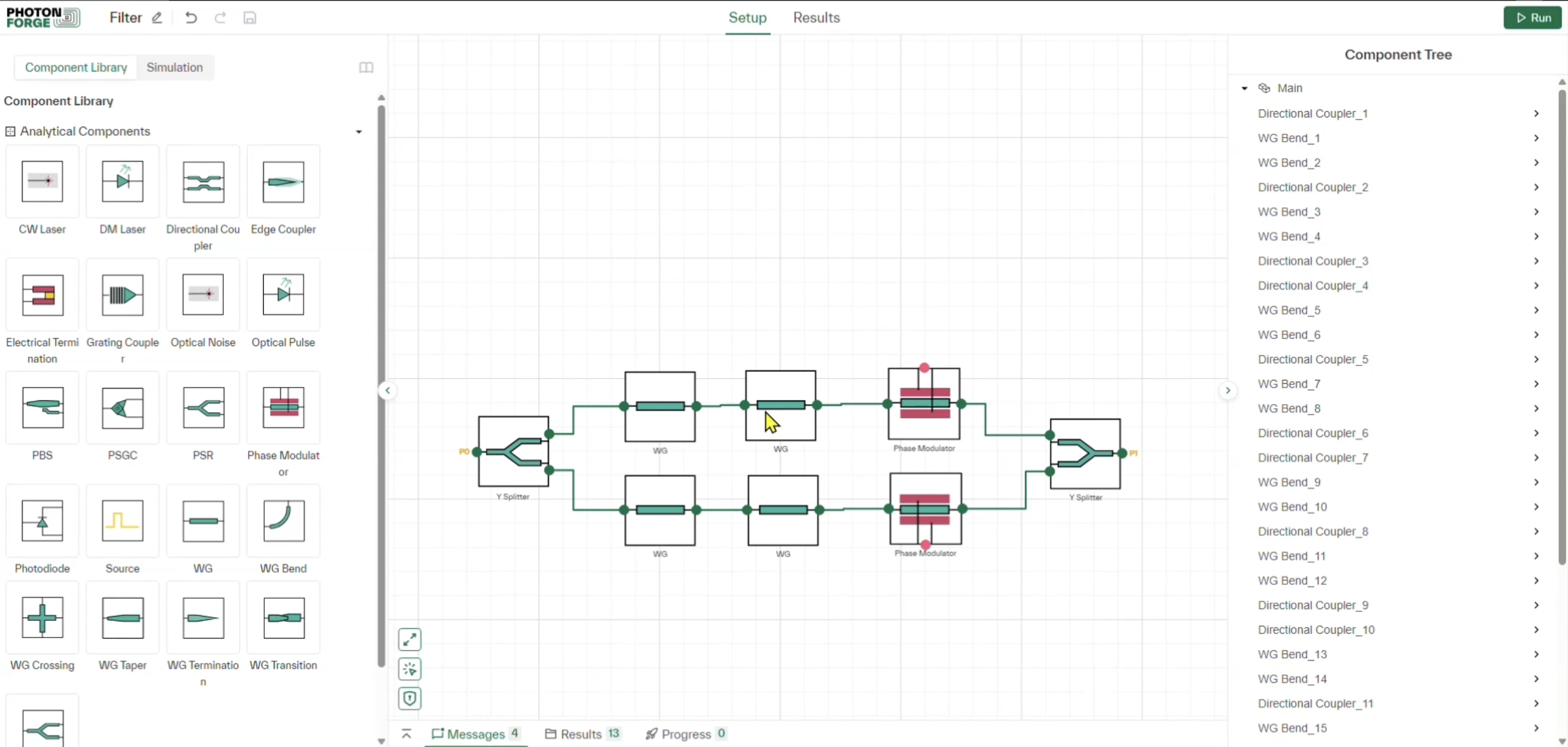Open the documentation book icon near the panel tabs
This screenshot has width=1568, height=747.
(x=366, y=68)
